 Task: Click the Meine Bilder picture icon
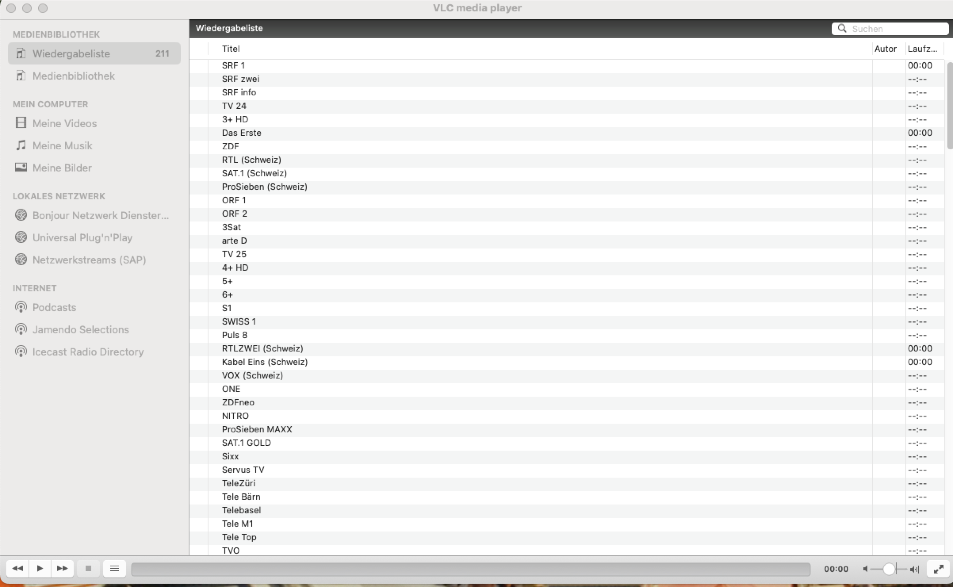(21, 167)
